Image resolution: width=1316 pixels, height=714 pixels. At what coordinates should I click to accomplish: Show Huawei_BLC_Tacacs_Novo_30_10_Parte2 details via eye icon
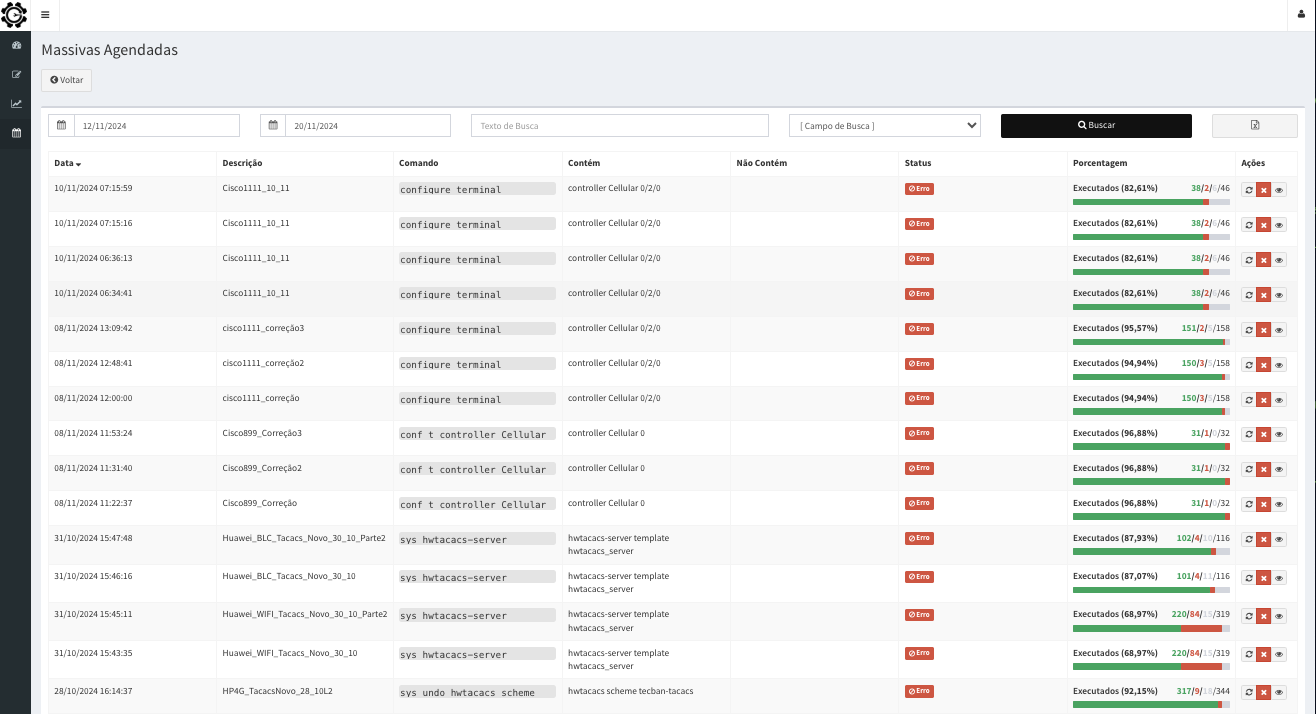(1279, 539)
